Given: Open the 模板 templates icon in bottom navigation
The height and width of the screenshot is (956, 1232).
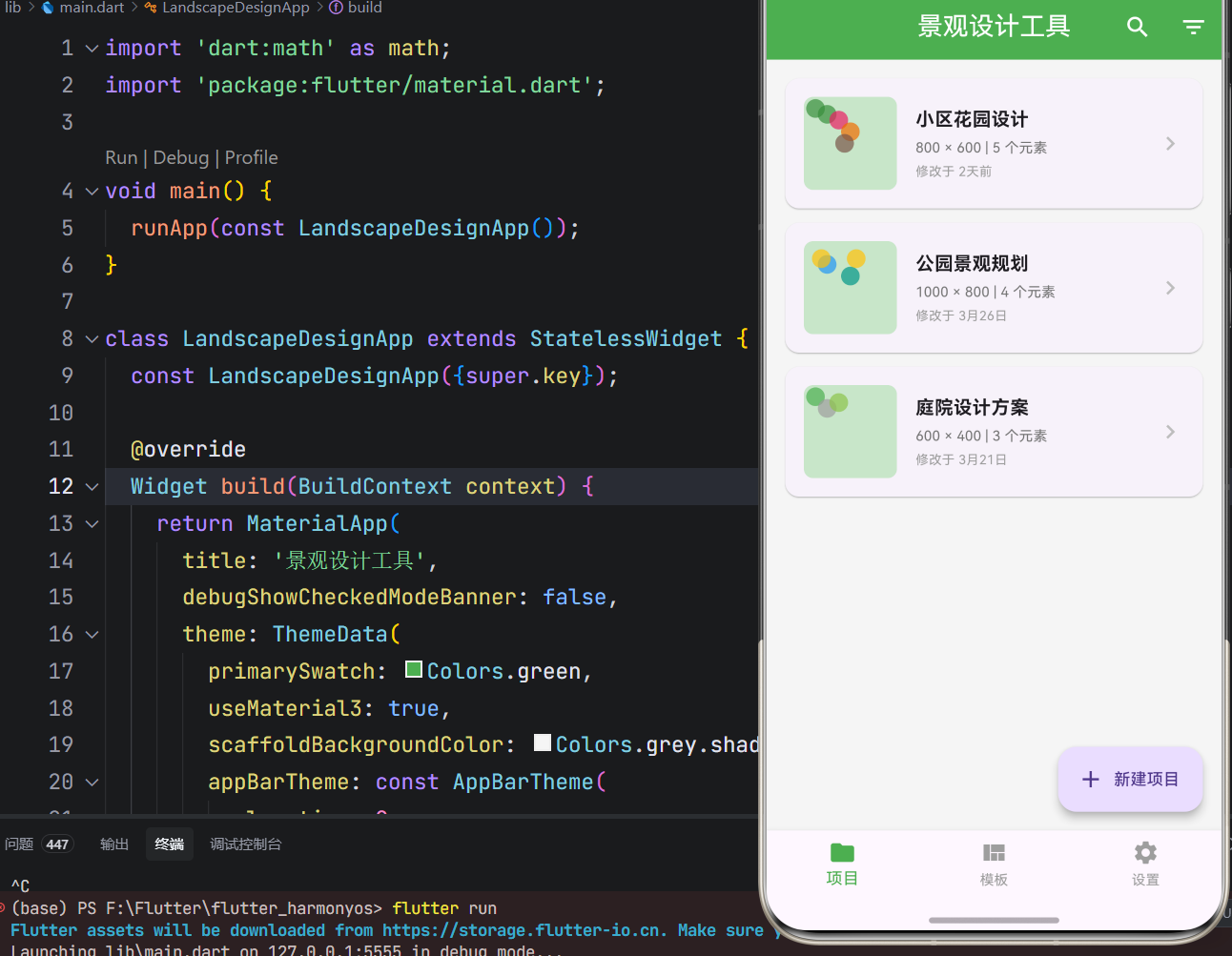Looking at the screenshot, I should tap(993, 853).
